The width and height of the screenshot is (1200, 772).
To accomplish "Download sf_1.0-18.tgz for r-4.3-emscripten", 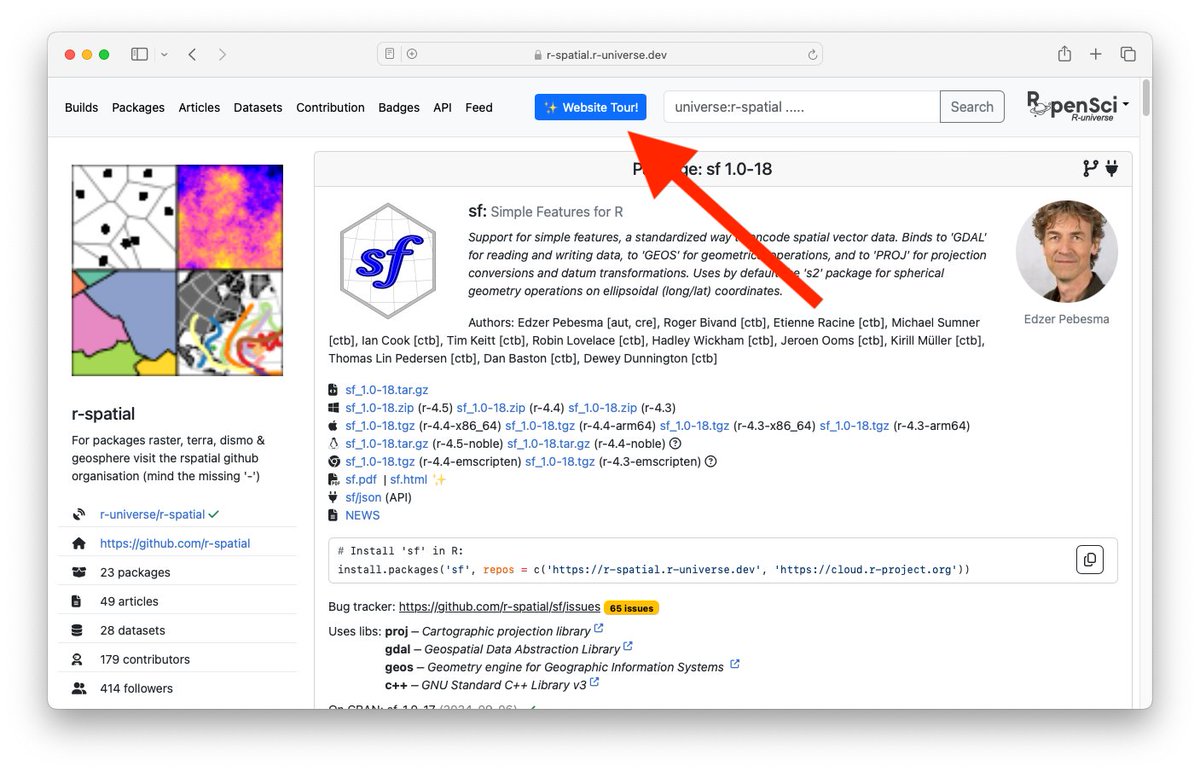I will tap(560, 462).
